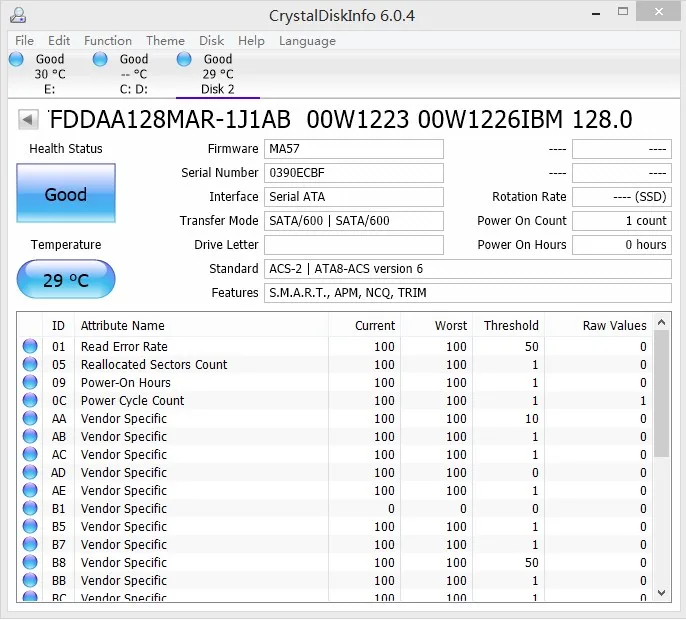The width and height of the screenshot is (686, 620).
Task: Click the Serial Number field 0390ECBF
Action: (x=354, y=173)
